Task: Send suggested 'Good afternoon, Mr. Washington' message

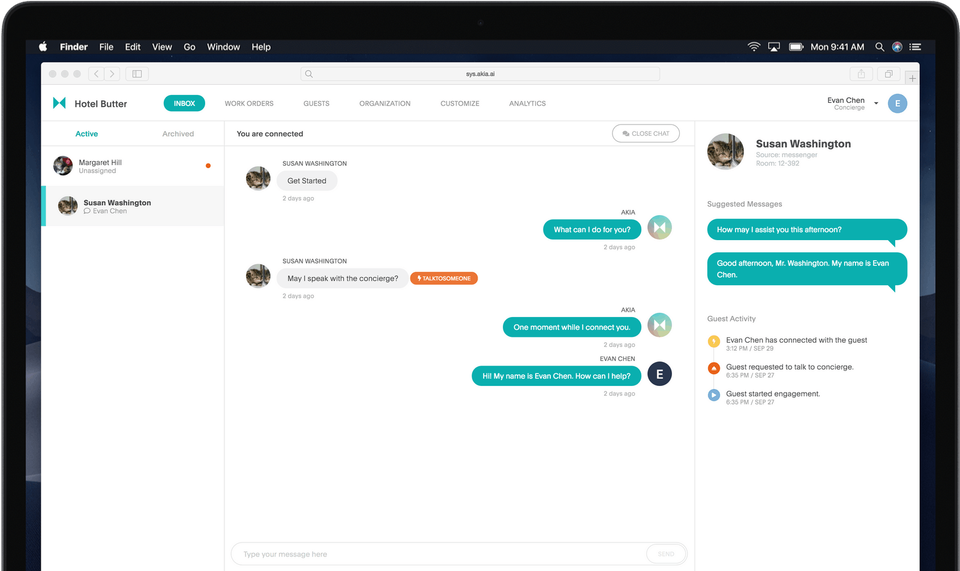Action: click(807, 269)
